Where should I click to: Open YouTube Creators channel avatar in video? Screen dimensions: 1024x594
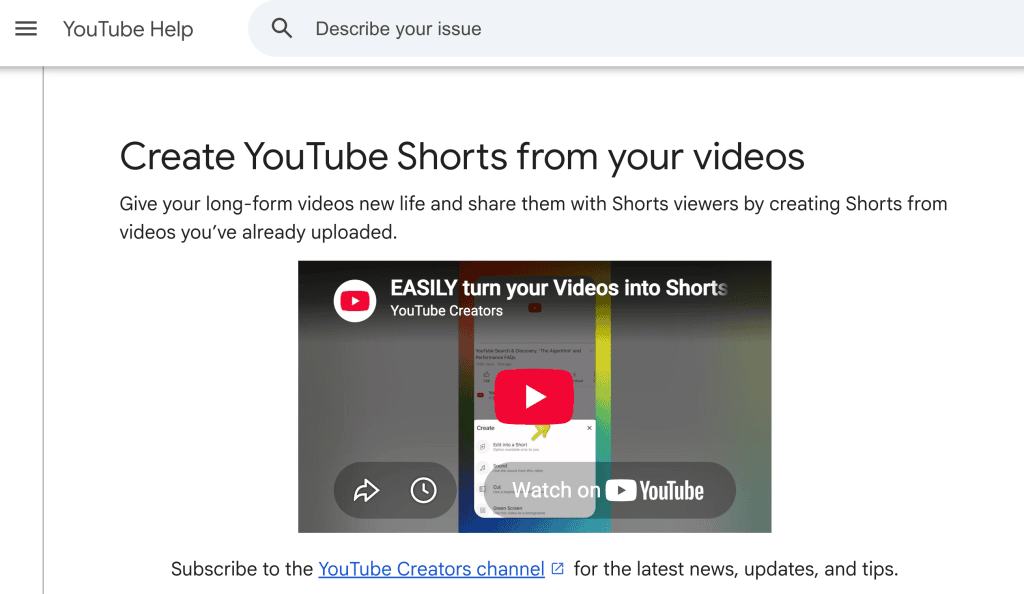tap(355, 301)
